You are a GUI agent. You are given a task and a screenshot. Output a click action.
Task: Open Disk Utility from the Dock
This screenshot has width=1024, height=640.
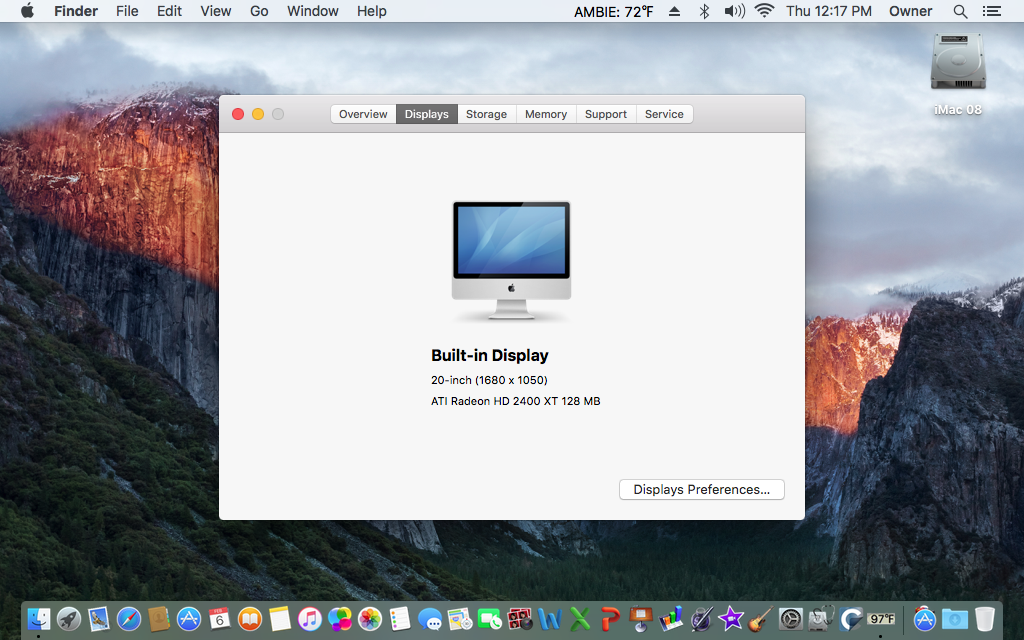click(821, 618)
